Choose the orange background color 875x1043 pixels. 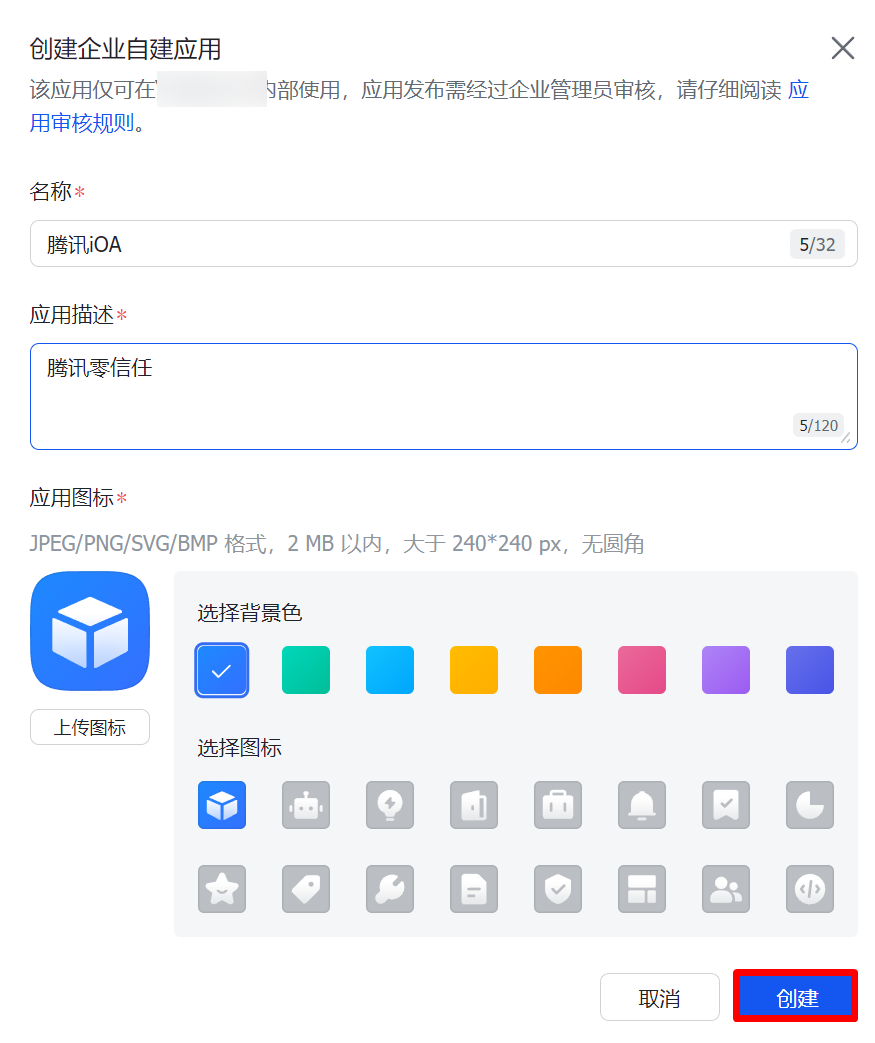pyautogui.click(x=558, y=670)
